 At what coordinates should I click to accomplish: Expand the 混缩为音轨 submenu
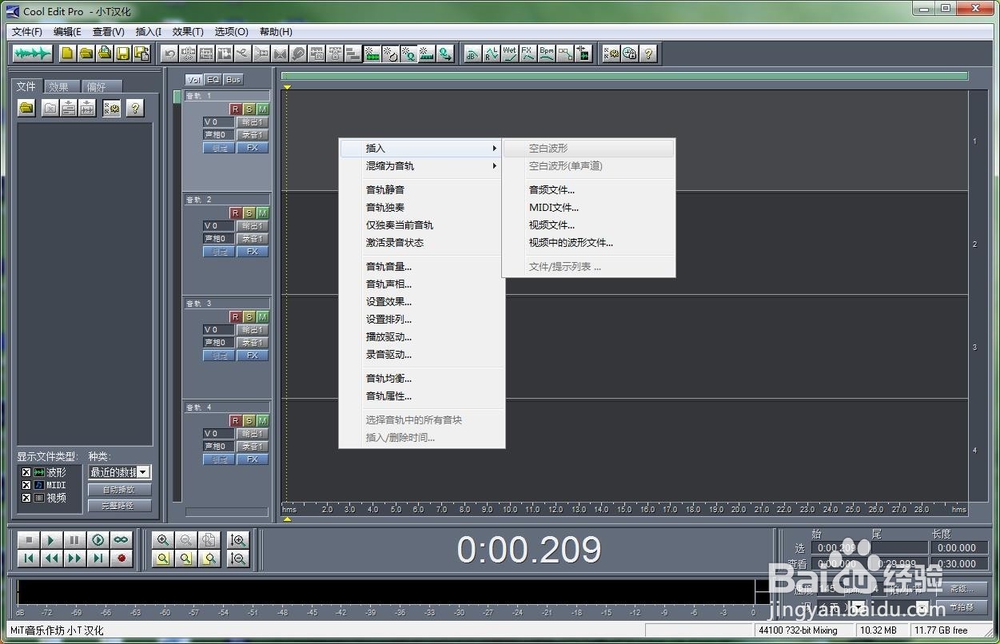(422, 166)
